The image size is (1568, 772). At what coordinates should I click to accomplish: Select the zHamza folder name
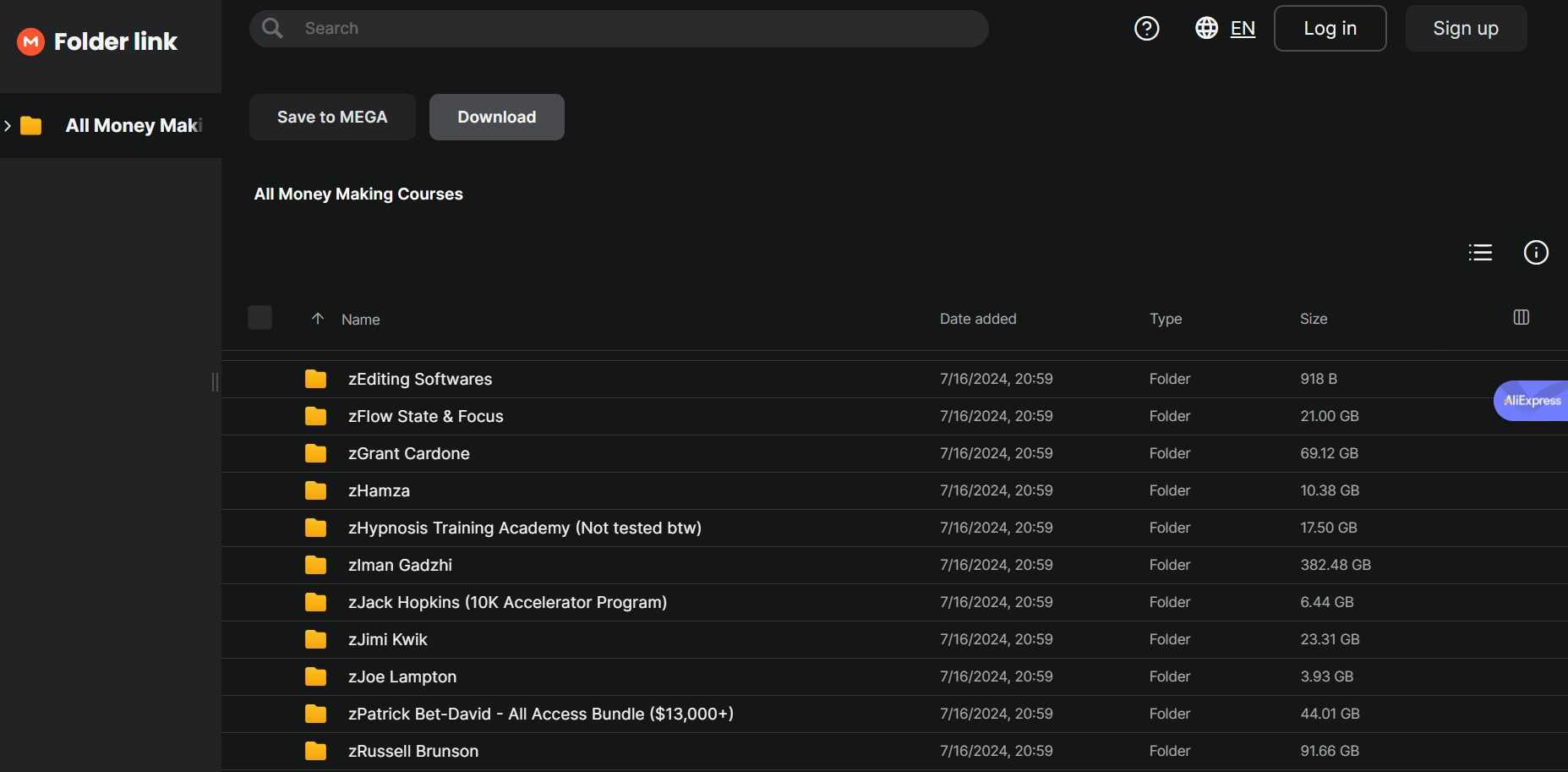[x=379, y=490]
